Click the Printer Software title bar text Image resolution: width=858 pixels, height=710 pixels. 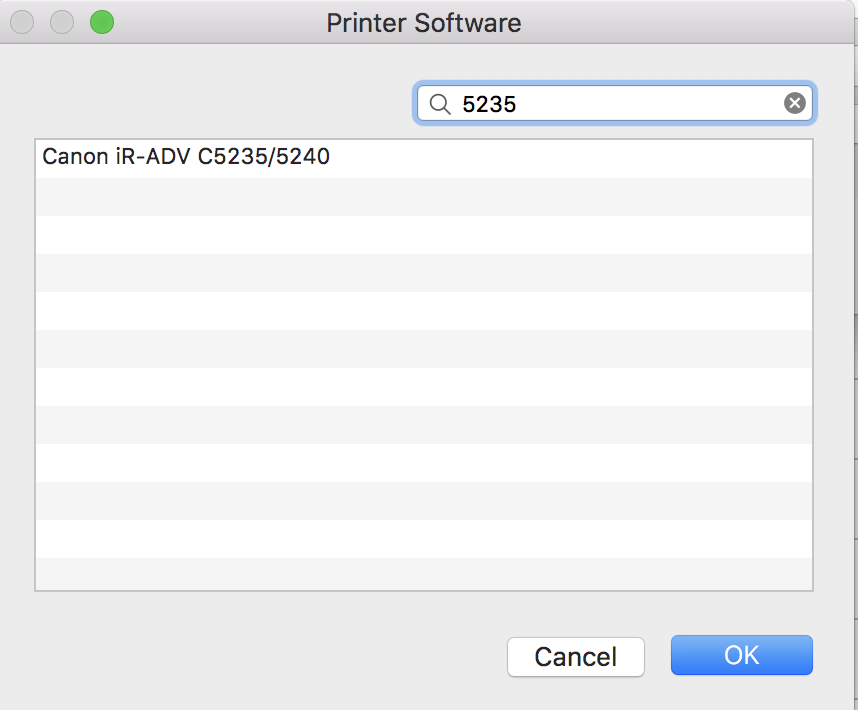tap(424, 23)
